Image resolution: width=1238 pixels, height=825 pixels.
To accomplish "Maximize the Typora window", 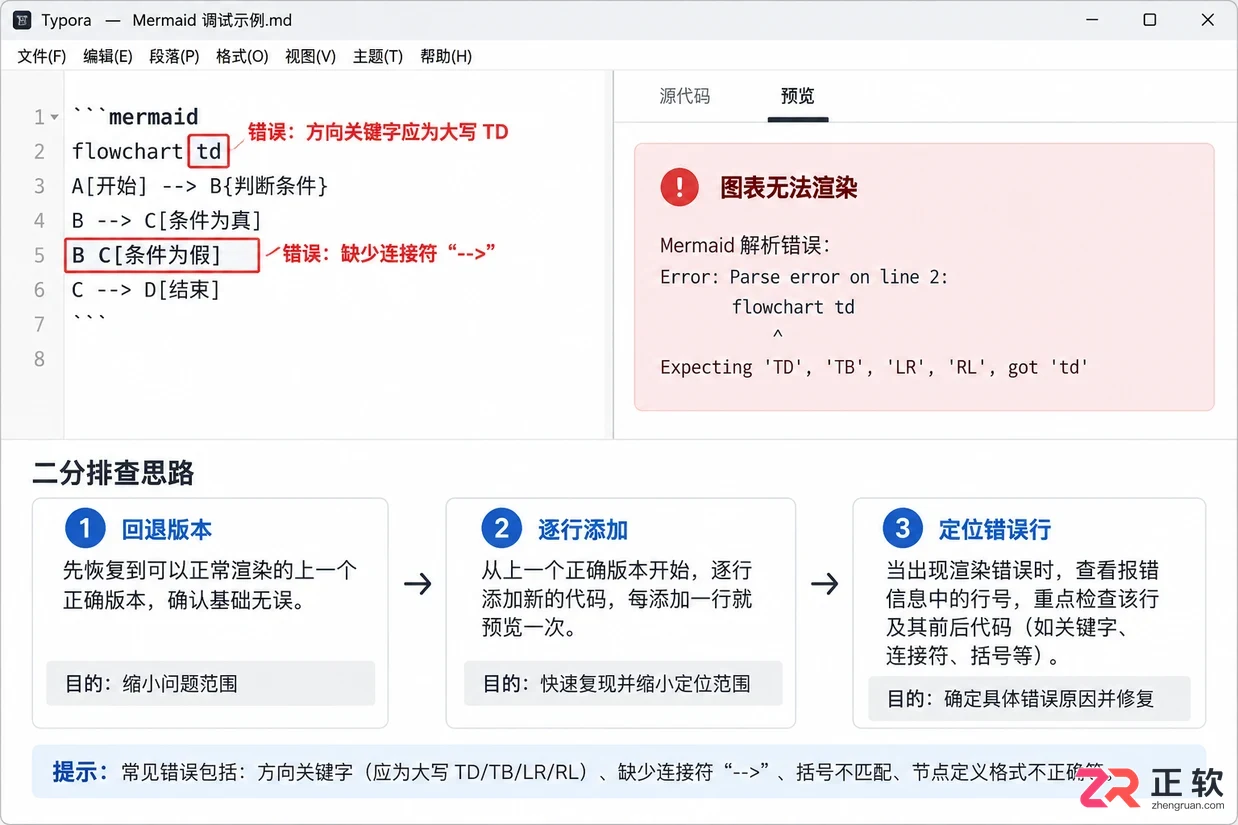I will point(1150,20).
